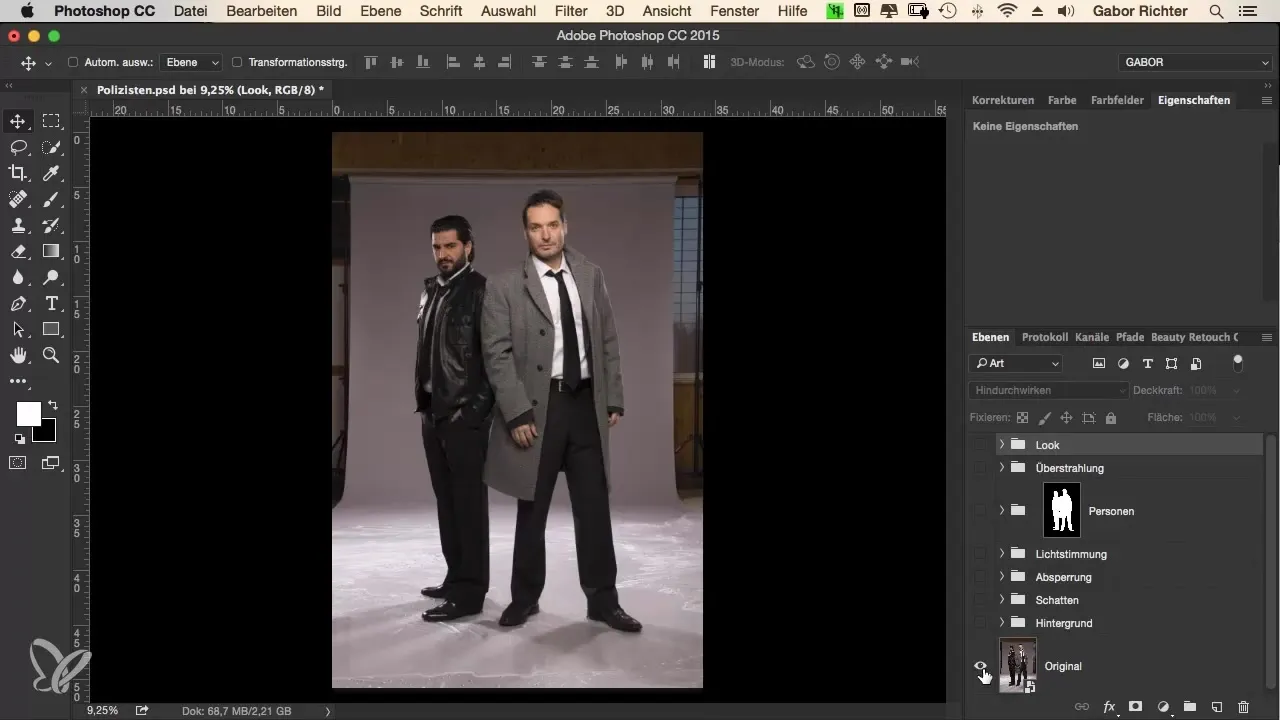
Task: Open the Ebene auto-select dropdown
Action: point(192,62)
